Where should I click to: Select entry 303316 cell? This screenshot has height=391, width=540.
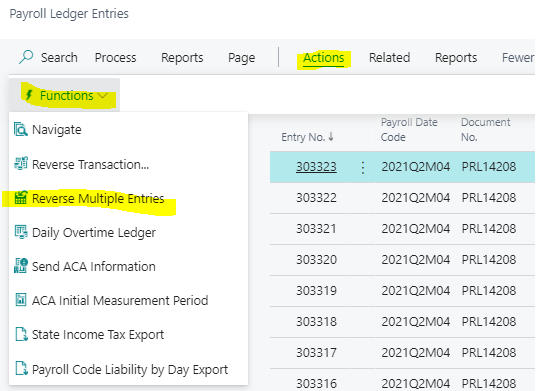pos(316,383)
